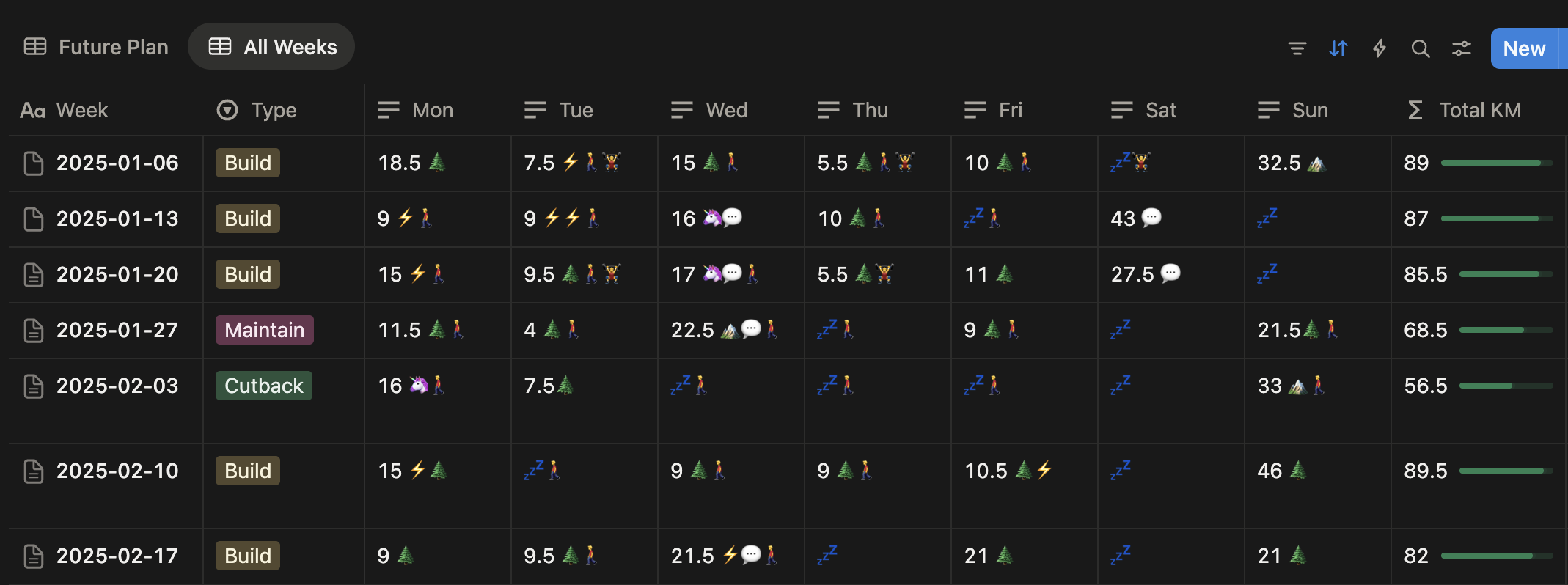The height and width of the screenshot is (585, 1568).
Task: Open page icon for 2025-02-17 row
Action: pos(34,556)
